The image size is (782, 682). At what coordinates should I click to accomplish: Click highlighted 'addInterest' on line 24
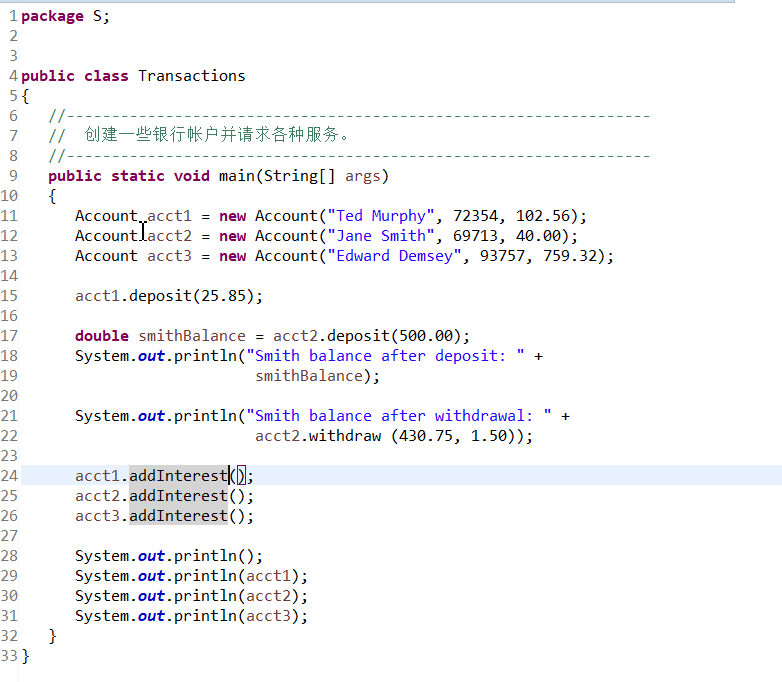179,475
